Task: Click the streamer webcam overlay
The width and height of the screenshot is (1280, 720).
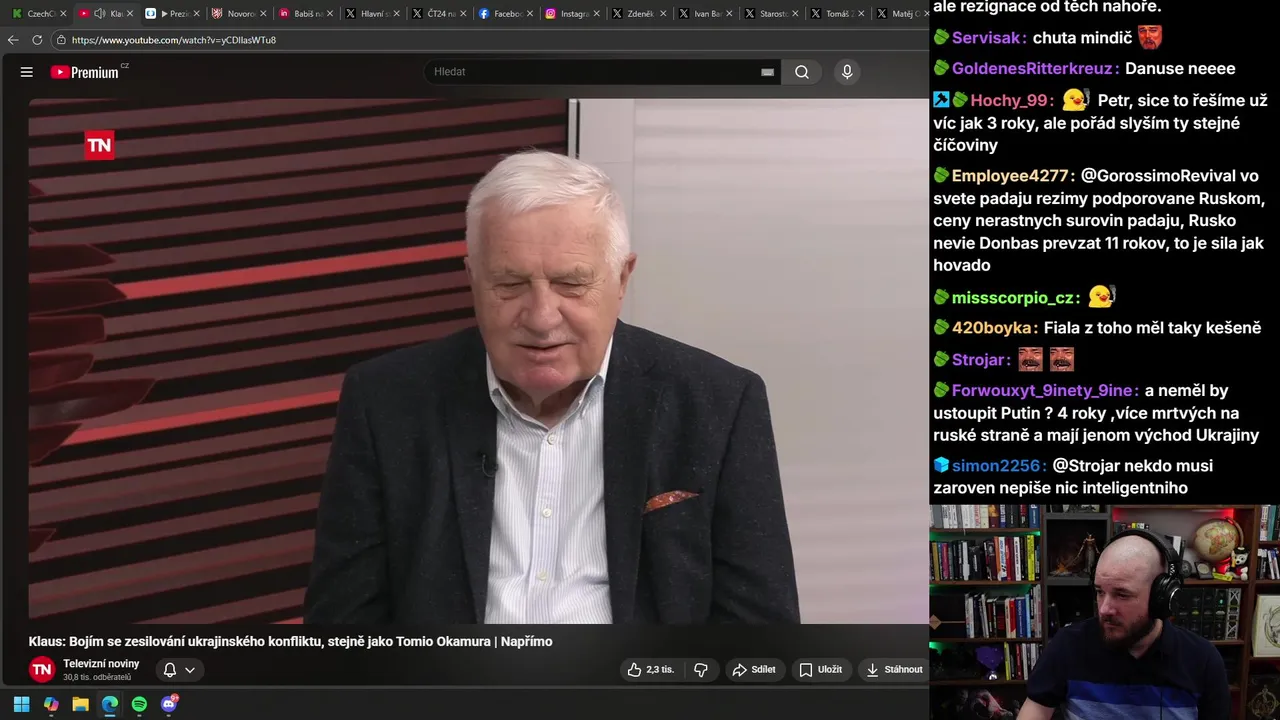Action: click(x=1105, y=612)
